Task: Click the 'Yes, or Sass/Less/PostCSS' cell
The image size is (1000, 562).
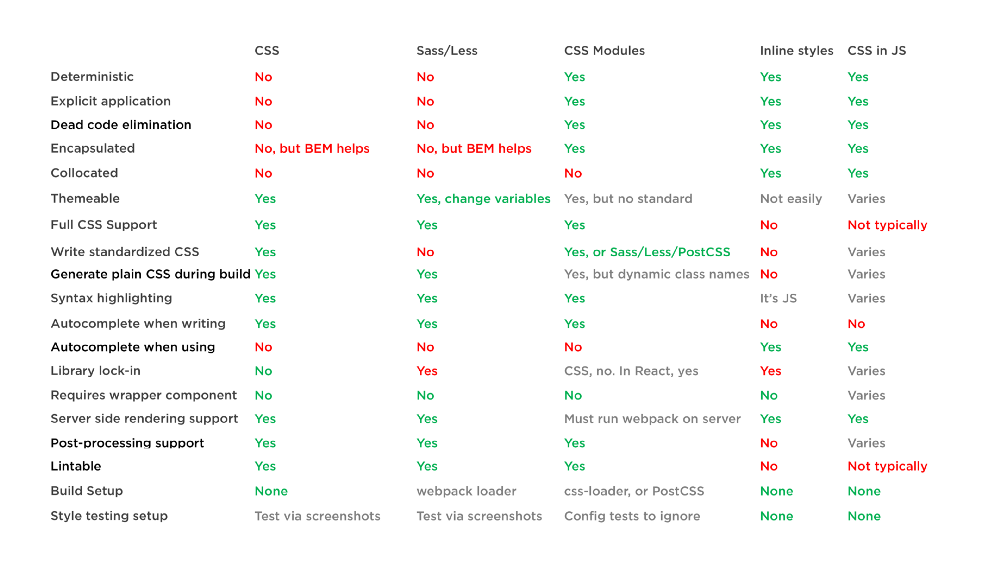Action: point(647,252)
